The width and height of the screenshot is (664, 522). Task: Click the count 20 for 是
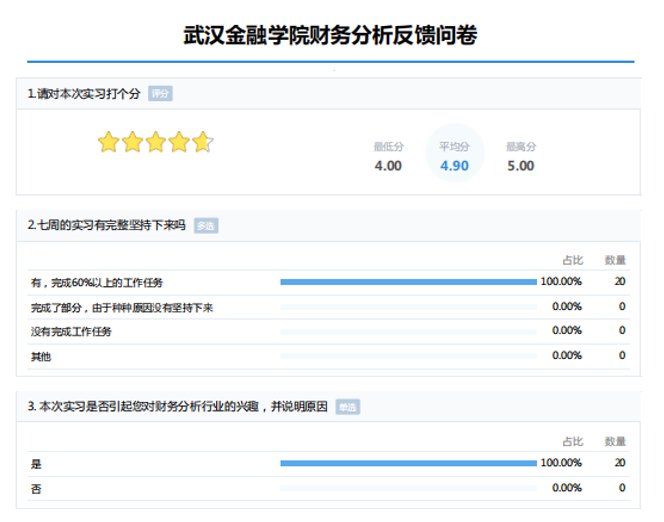(x=620, y=463)
